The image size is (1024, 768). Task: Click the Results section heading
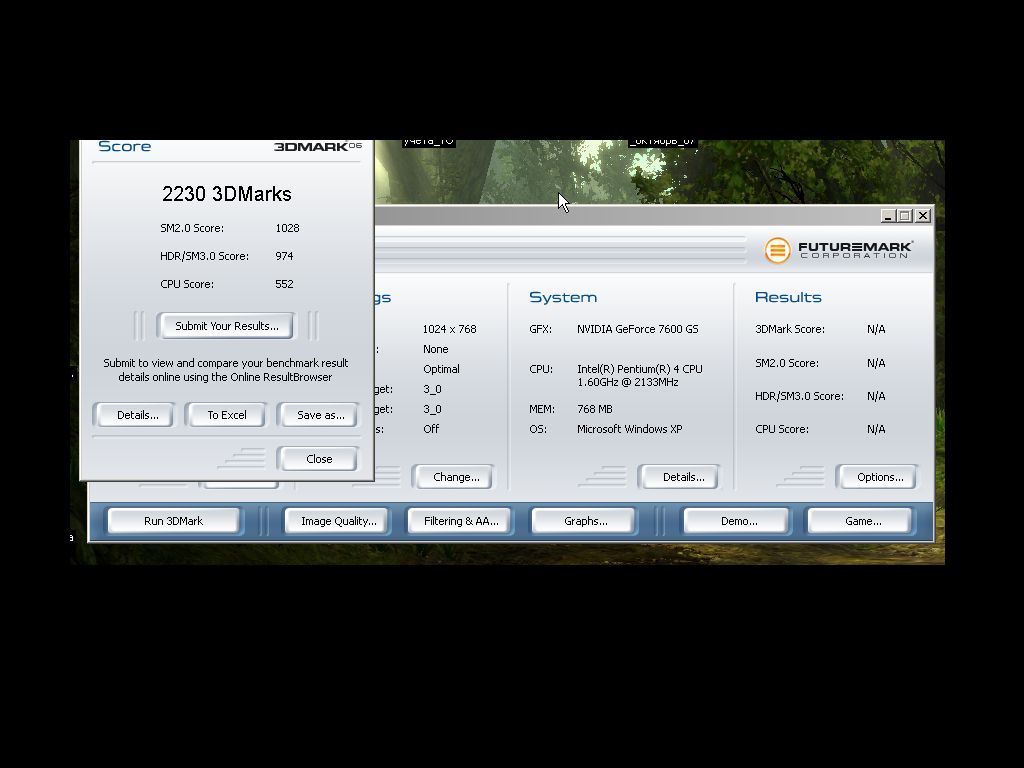(788, 297)
